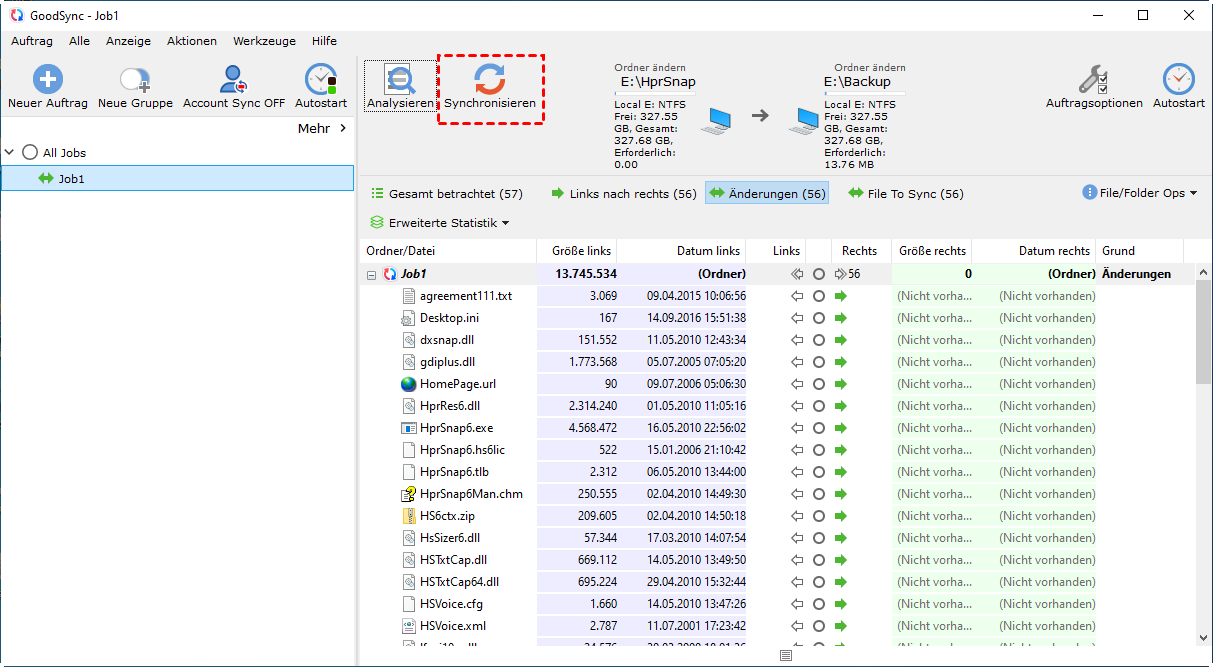Click the Synchronisieren sync icon

click(490, 80)
